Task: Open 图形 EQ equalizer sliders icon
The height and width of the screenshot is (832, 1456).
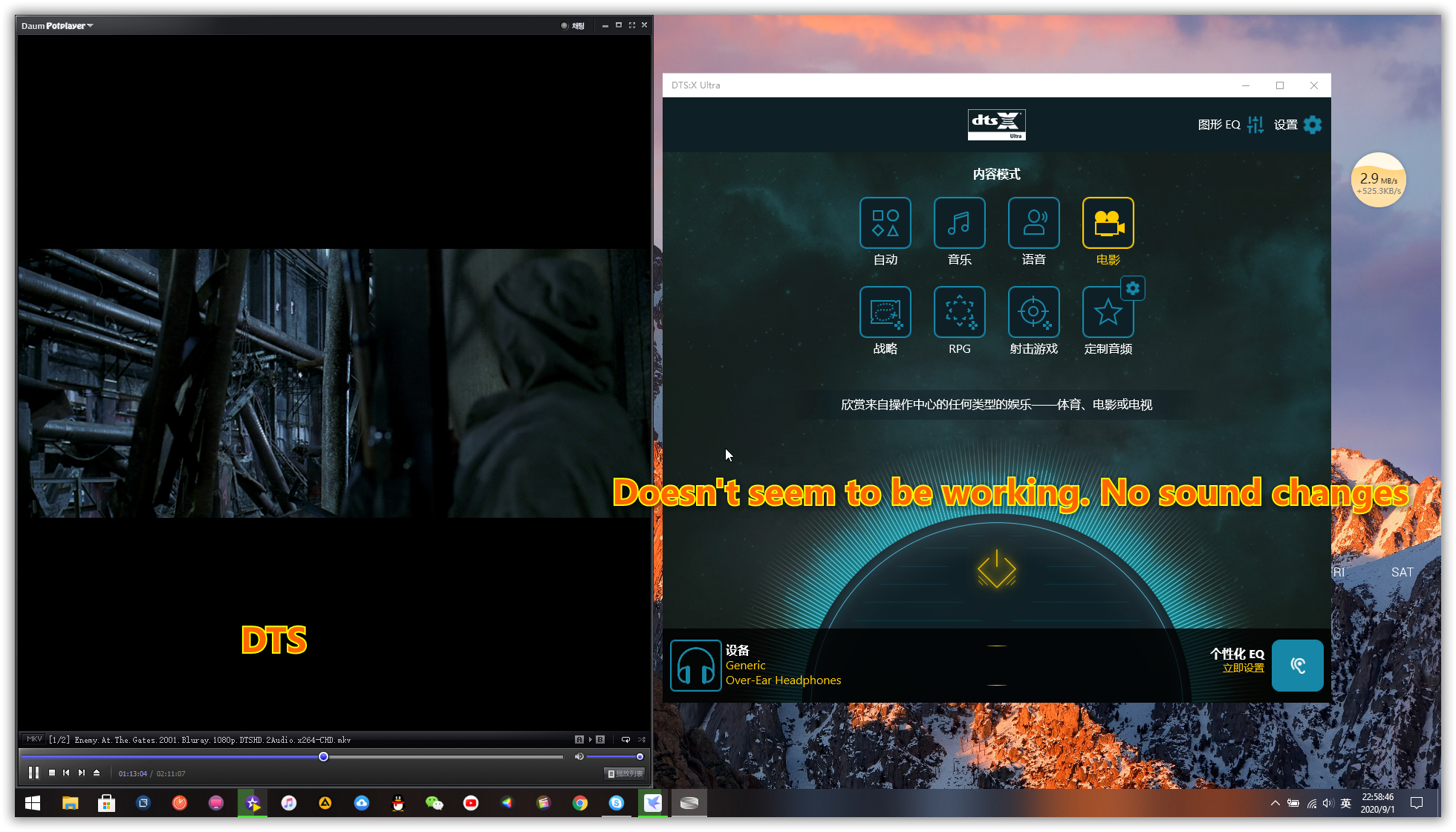Action: tap(1255, 125)
